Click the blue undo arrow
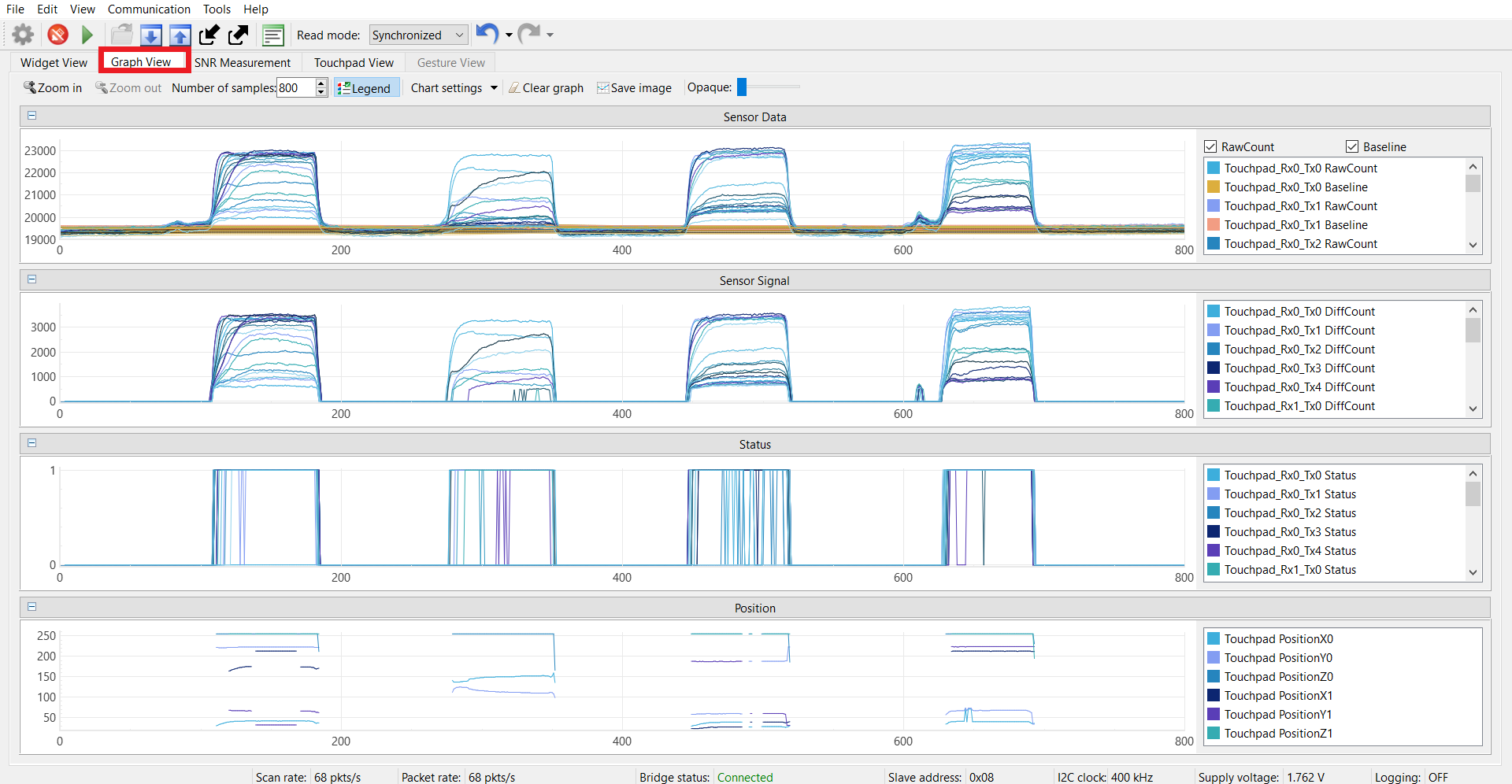 point(487,33)
